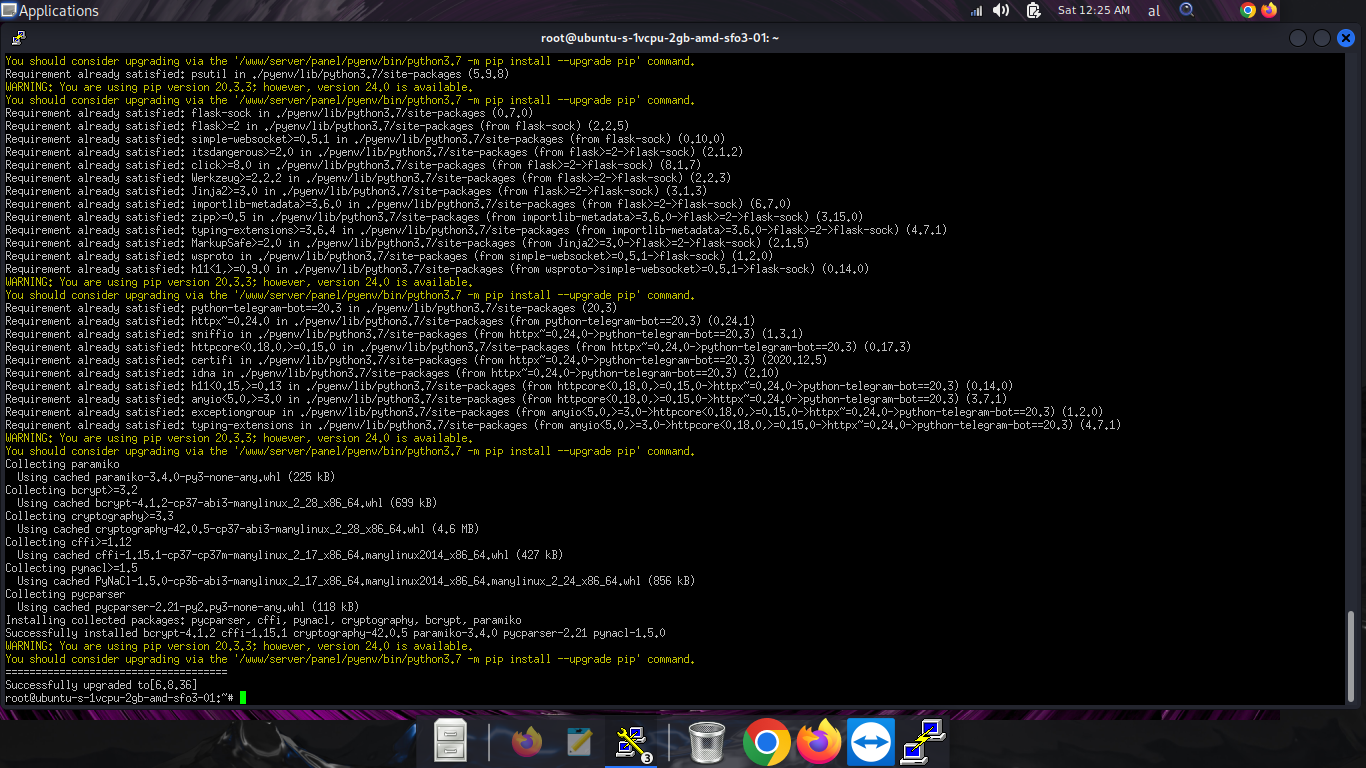Open the Trash bin in the dock

707,742
